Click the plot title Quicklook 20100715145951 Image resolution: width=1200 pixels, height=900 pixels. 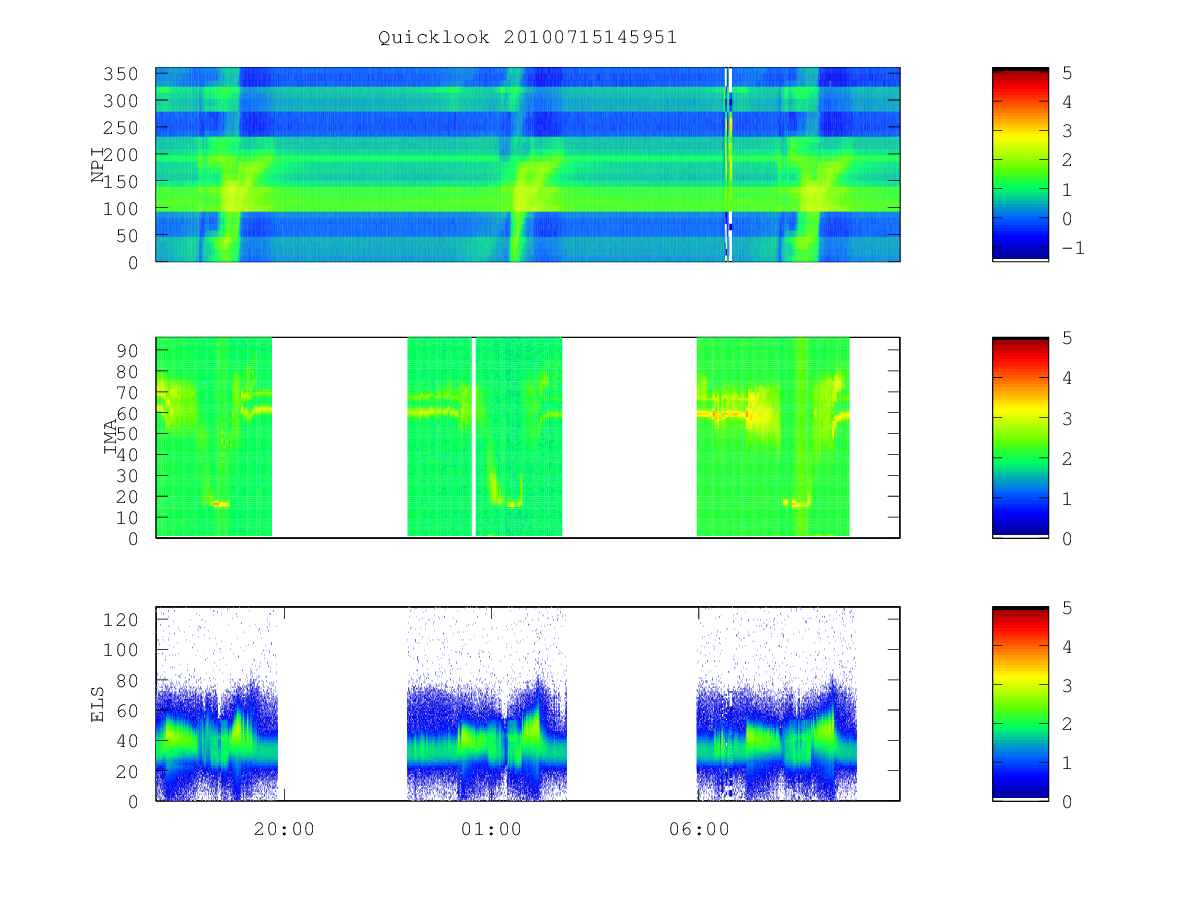click(x=528, y=37)
